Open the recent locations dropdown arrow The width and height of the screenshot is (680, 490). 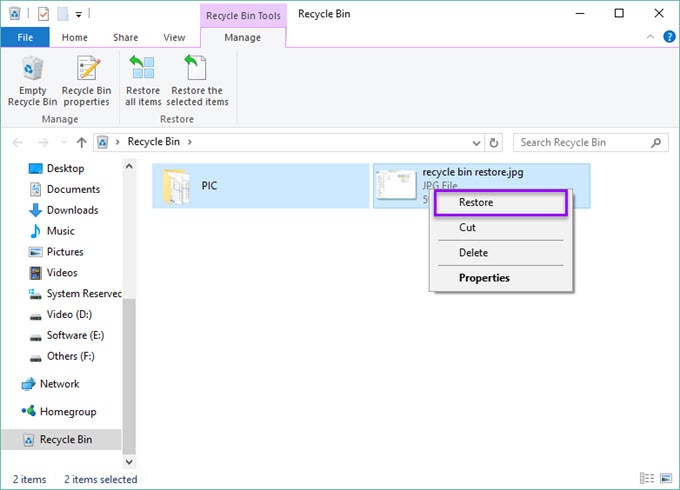coord(62,142)
